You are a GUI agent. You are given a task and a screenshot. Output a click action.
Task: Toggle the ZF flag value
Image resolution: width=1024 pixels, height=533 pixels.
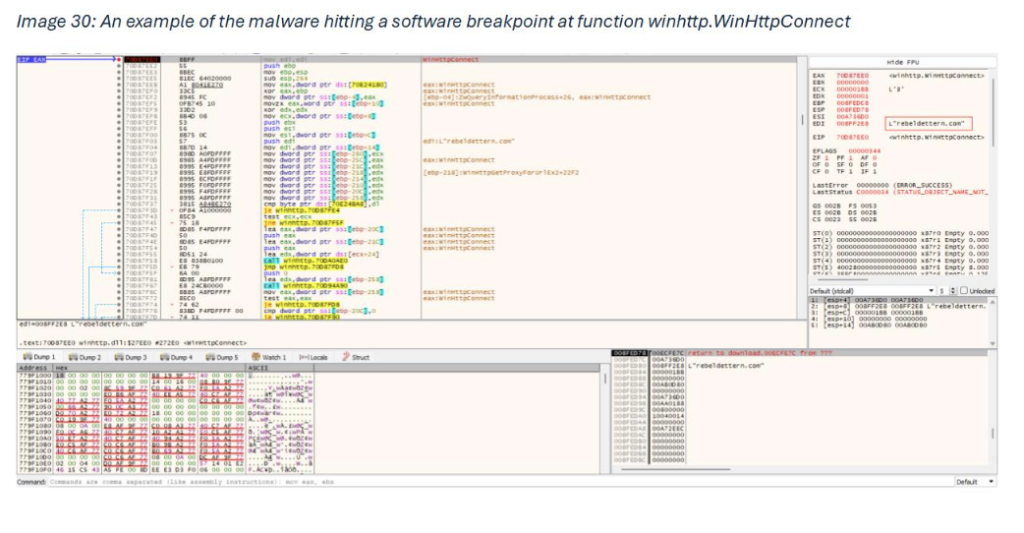[x=829, y=157]
